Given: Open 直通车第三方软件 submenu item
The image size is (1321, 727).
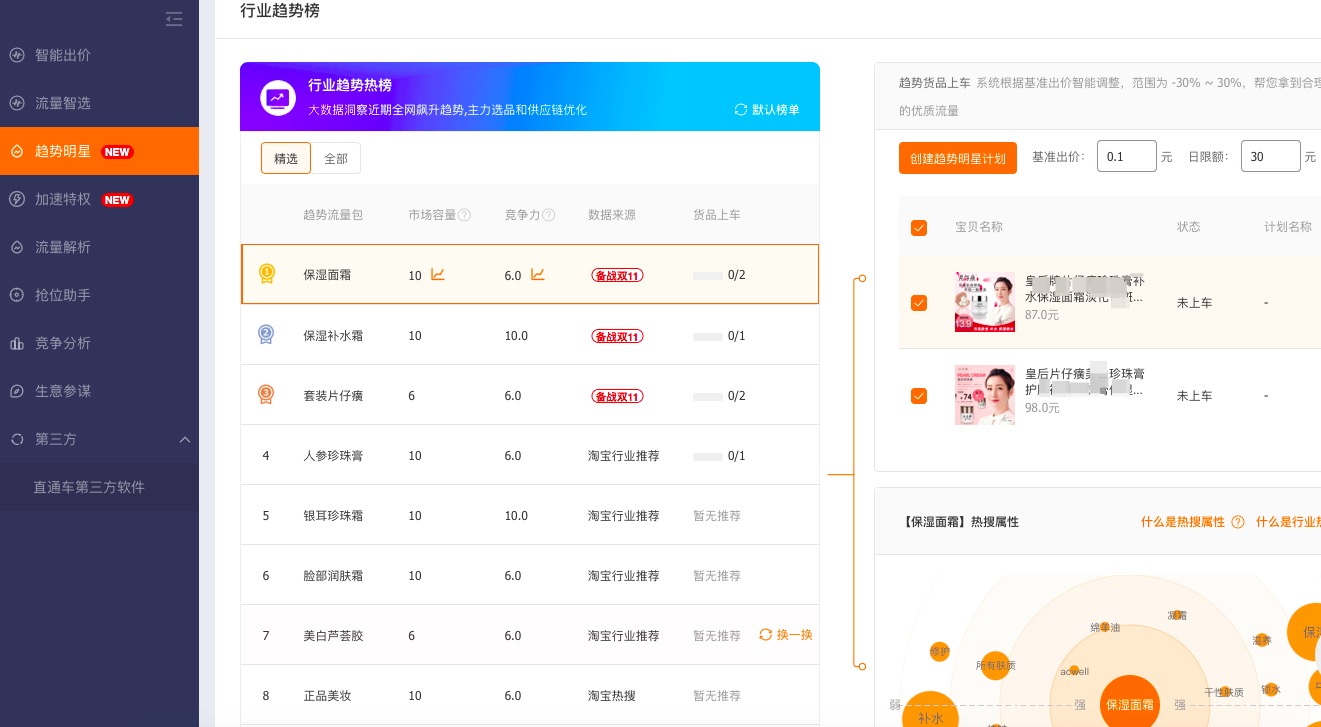Looking at the screenshot, I should coord(89,487).
